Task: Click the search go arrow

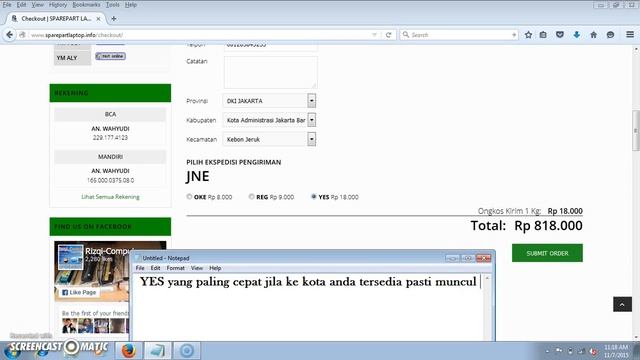Action: pyautogui.click(x=513, y=35)
